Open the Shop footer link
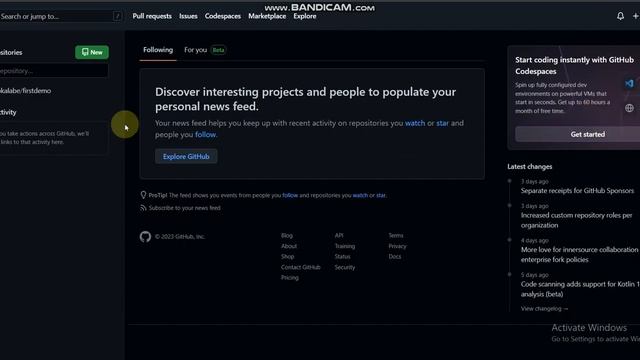This screenshot has width=640, height=360. point(287,257)
